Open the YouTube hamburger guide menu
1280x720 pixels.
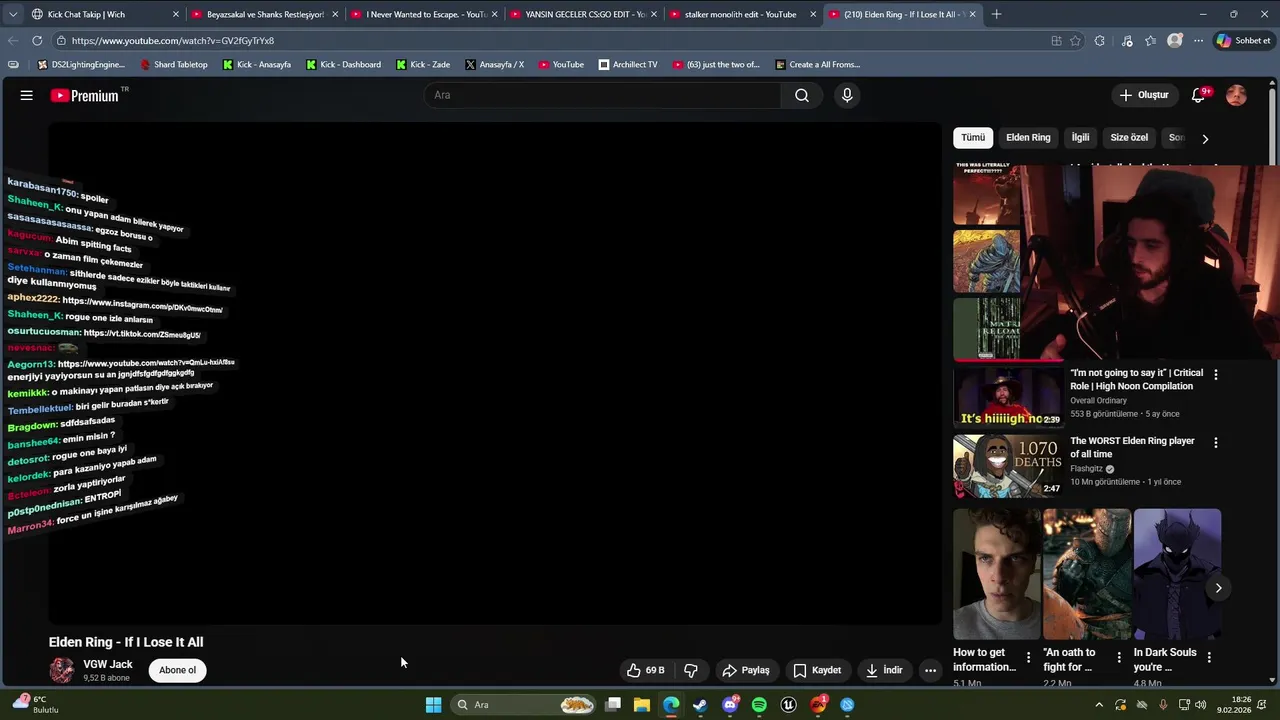[x=27, y=95]
